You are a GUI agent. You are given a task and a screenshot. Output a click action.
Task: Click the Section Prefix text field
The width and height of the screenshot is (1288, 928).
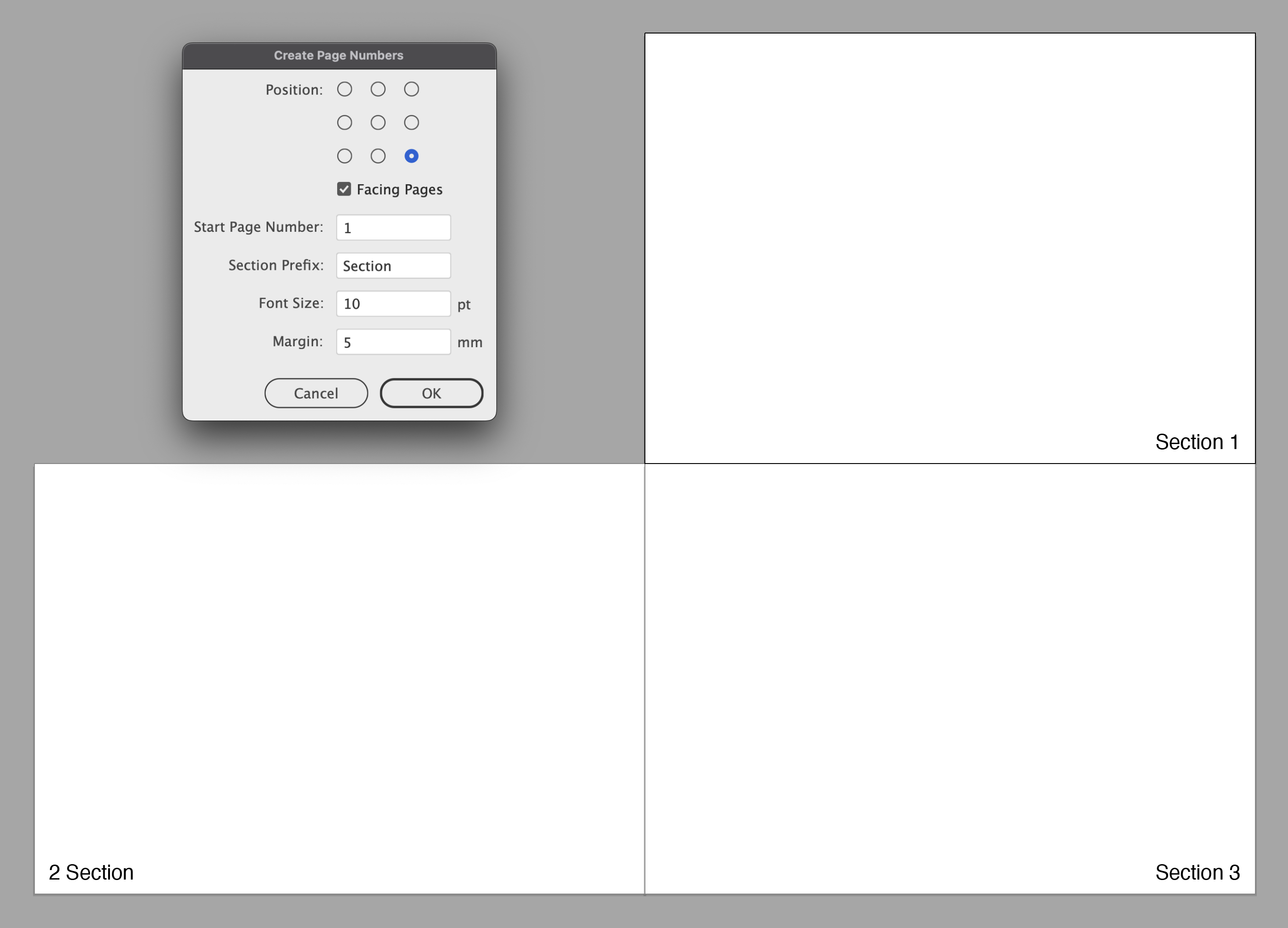click(x=393, y=266)
